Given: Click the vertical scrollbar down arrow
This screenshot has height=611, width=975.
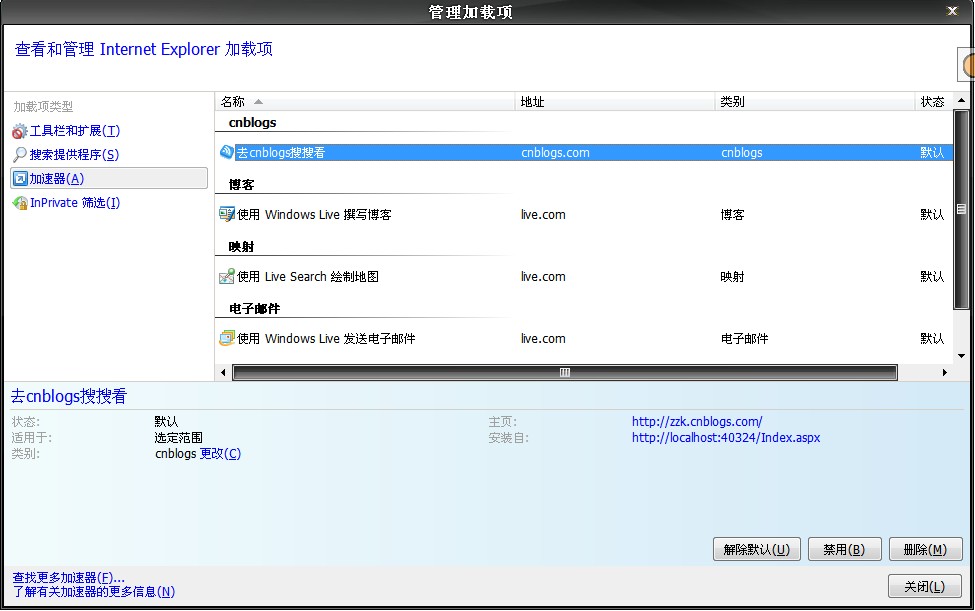Looking at the screenshot, I should pos(961,356).
